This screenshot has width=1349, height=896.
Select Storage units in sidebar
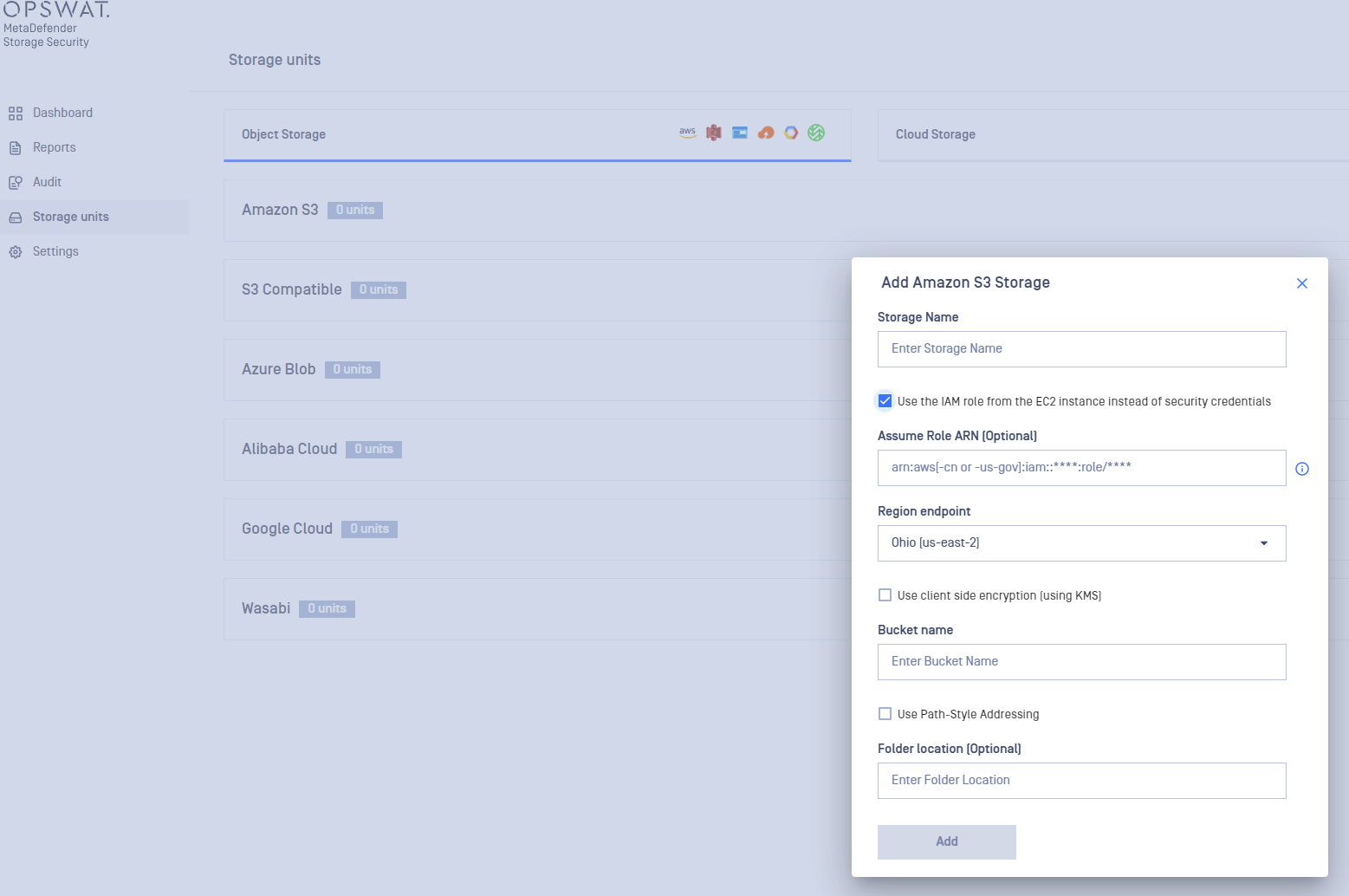coord(94,218)
